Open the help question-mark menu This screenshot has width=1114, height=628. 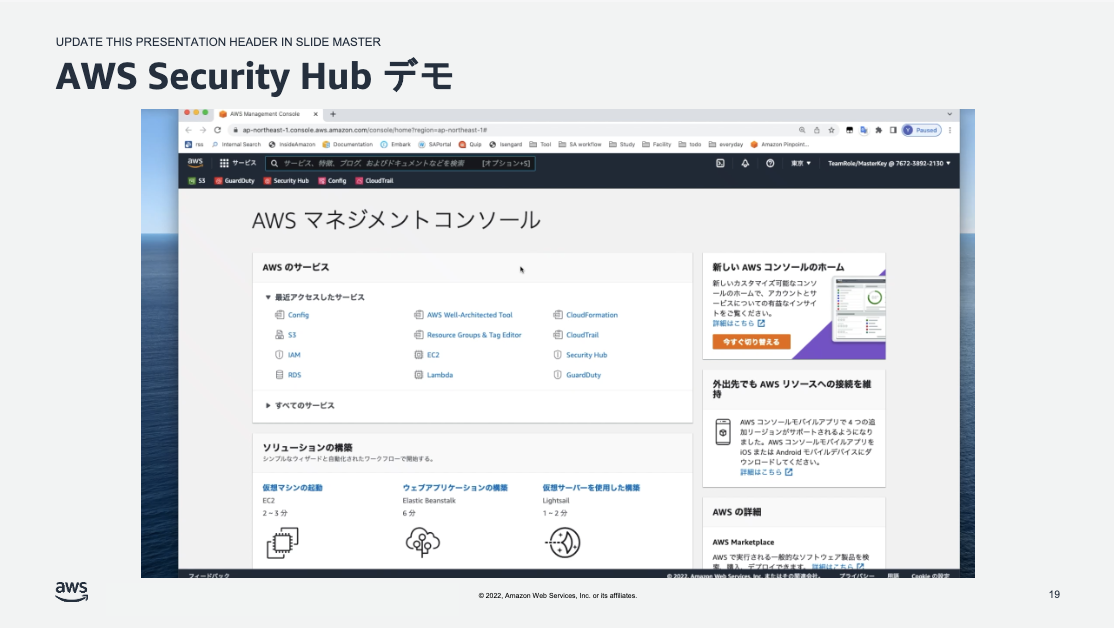pyautogui.click(x=770, y=163)
